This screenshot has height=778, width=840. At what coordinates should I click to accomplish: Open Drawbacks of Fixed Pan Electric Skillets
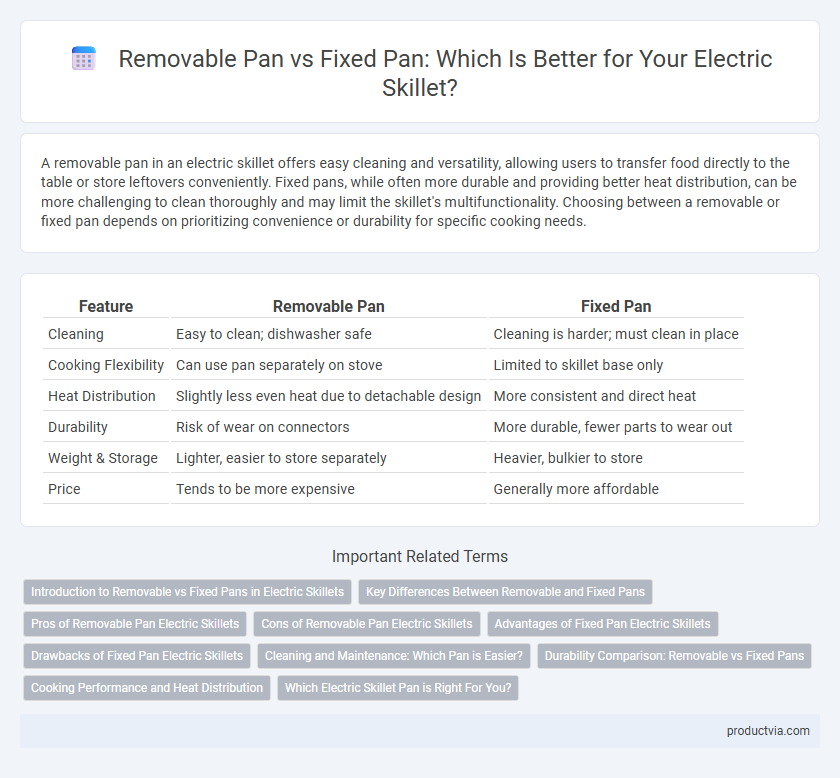tap(137, 655)
